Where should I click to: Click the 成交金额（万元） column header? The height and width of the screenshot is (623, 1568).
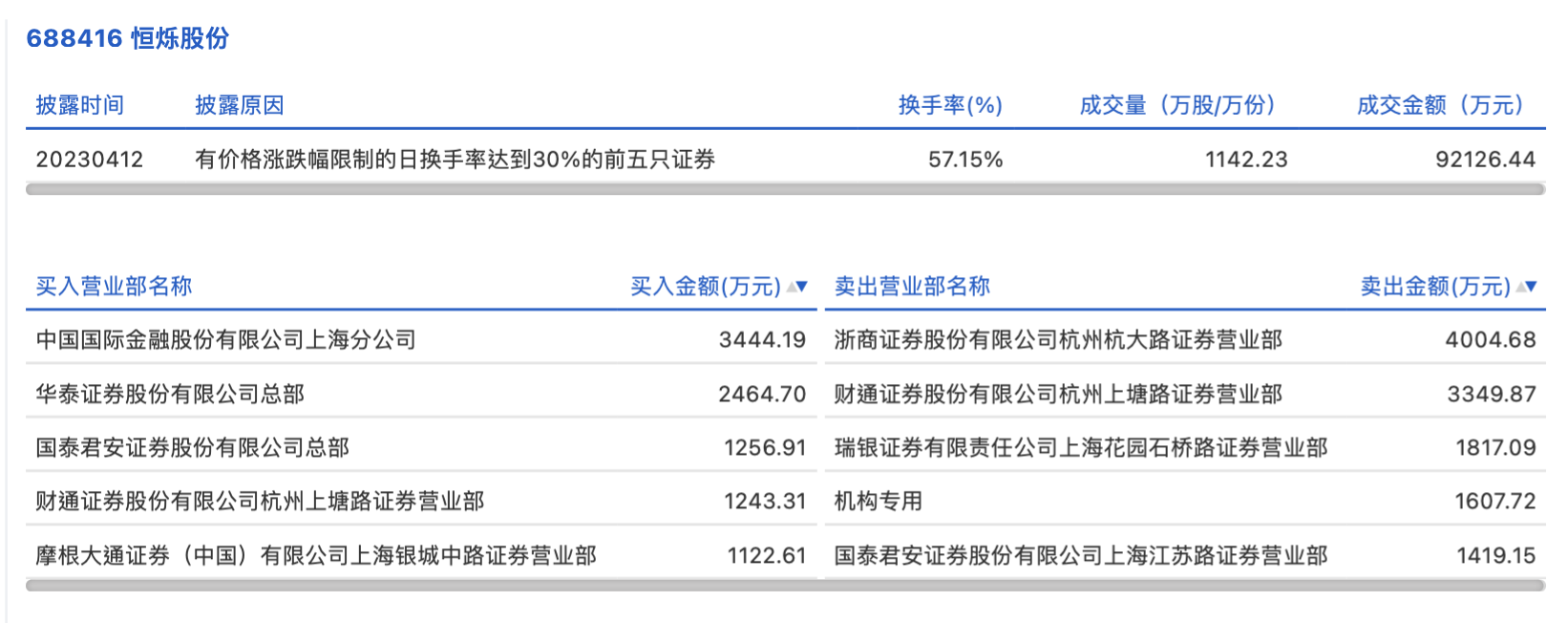[x=1440, y=105]
